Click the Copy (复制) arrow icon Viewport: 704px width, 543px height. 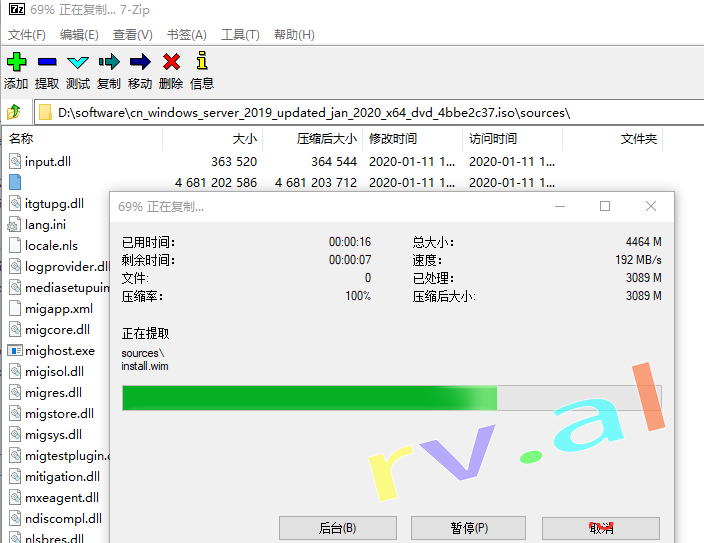pos(109,62)
